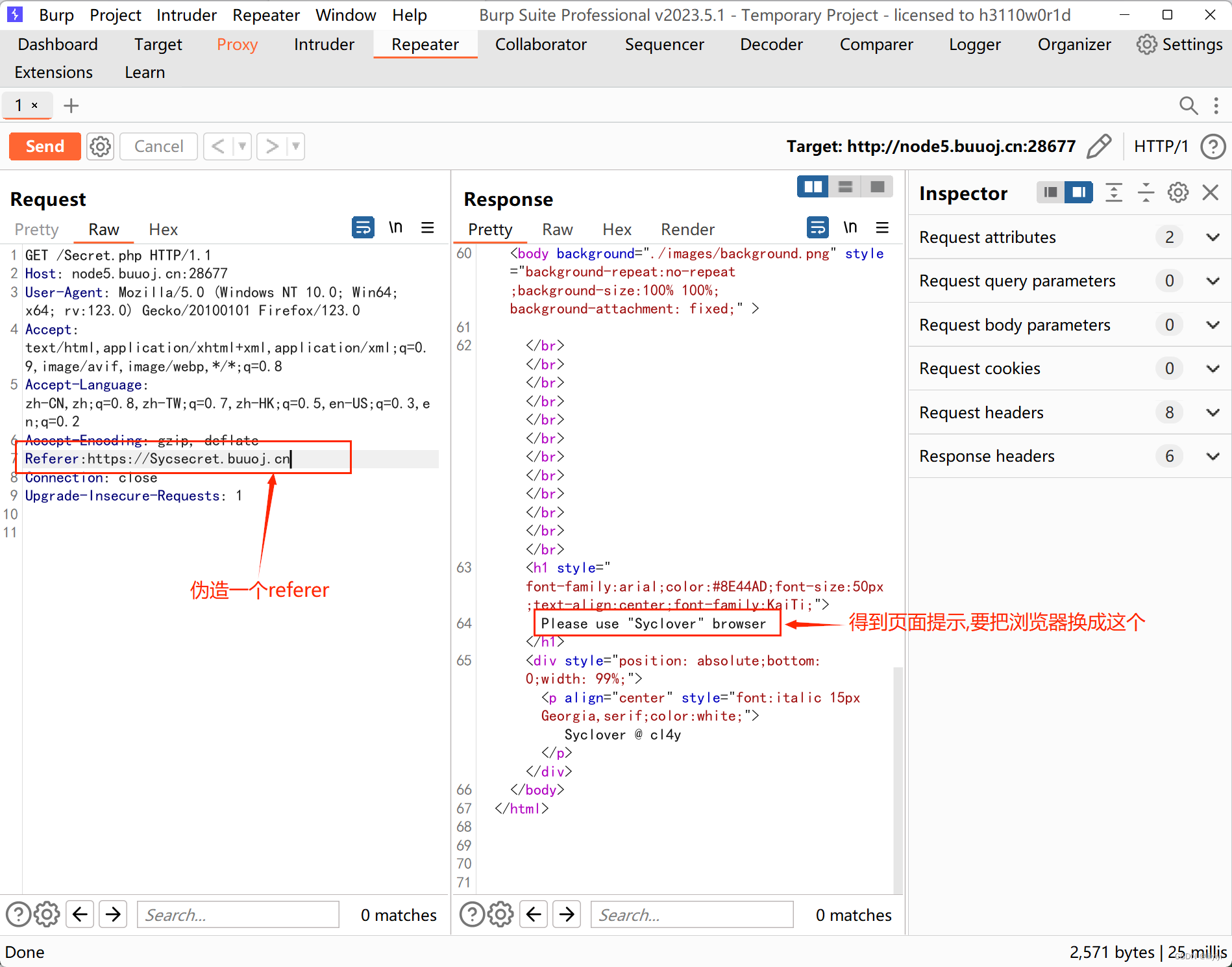
Task: Switch Response view to Raw tab
Action: coord(557,229)
